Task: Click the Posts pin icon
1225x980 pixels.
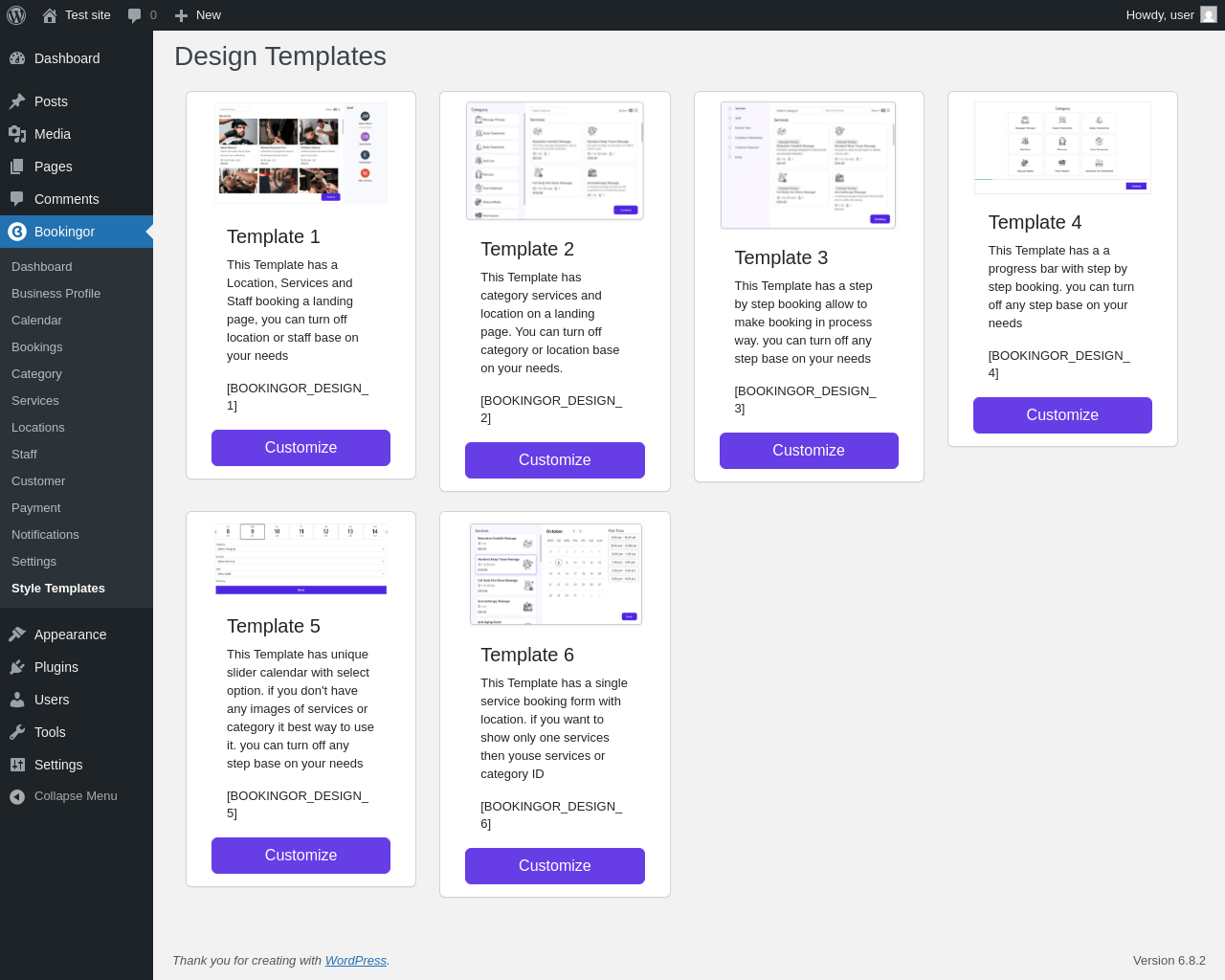Action: (x=17, y=101)
